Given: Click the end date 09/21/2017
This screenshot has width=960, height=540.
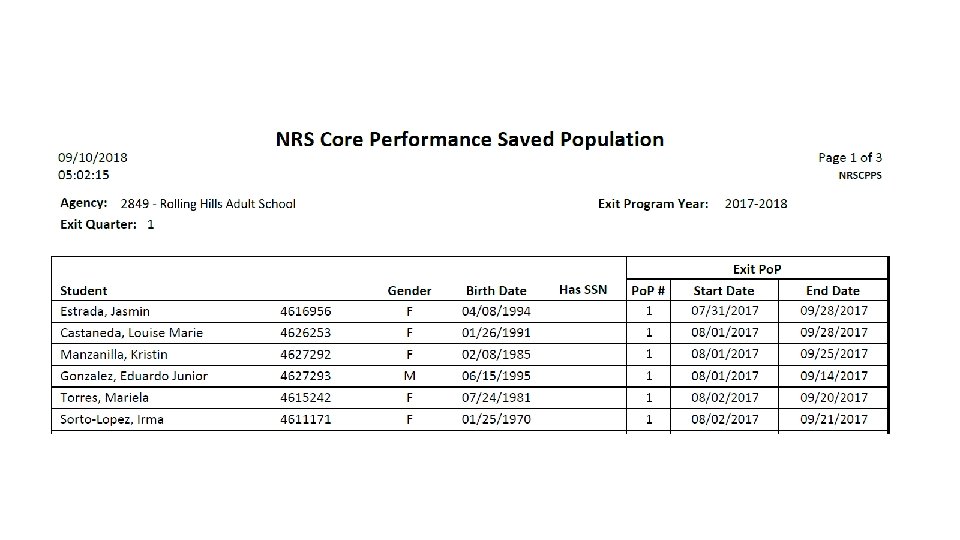Looking at the screenshot, I should coord(834,419).
